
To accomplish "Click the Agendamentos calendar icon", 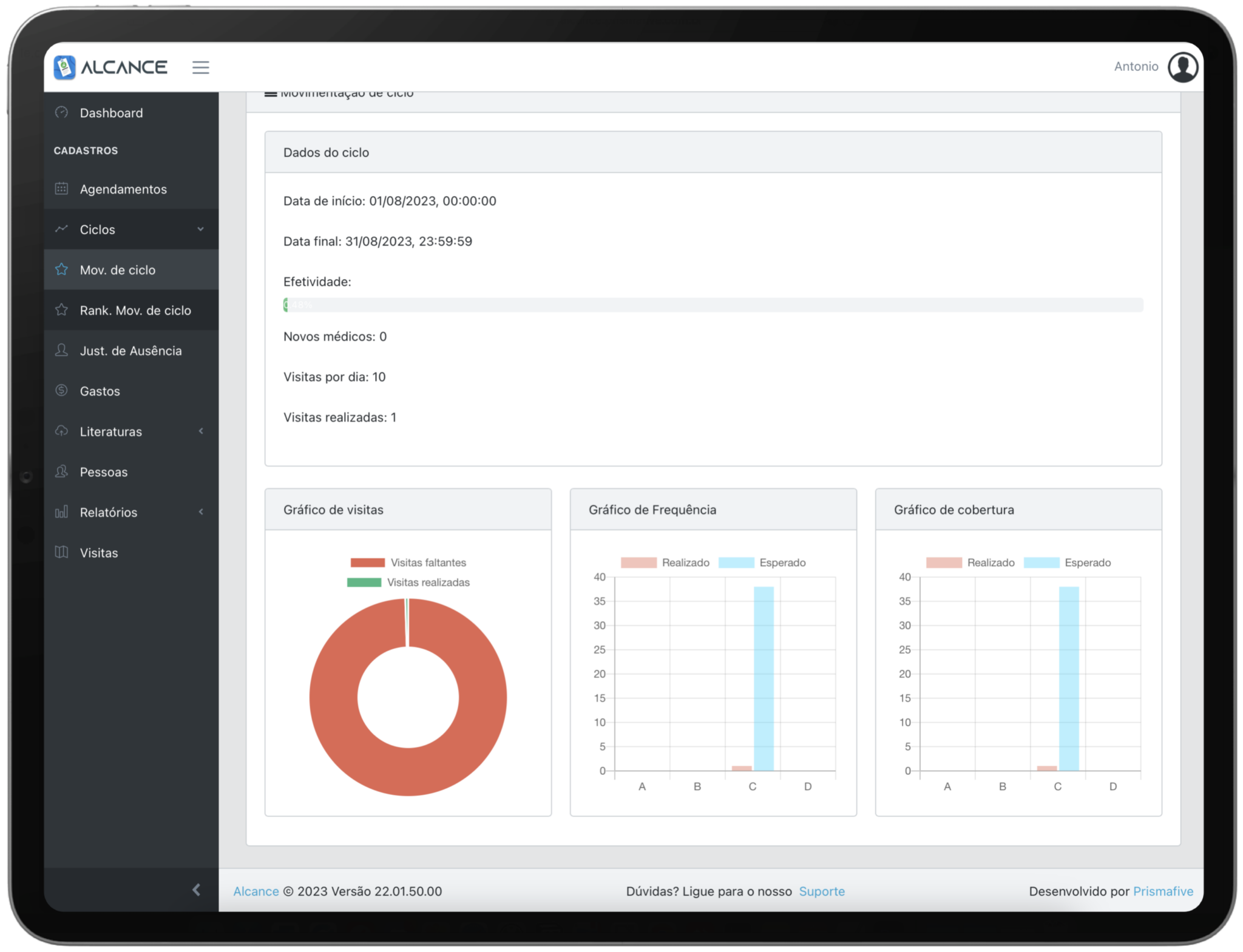I will coord(62,189).
